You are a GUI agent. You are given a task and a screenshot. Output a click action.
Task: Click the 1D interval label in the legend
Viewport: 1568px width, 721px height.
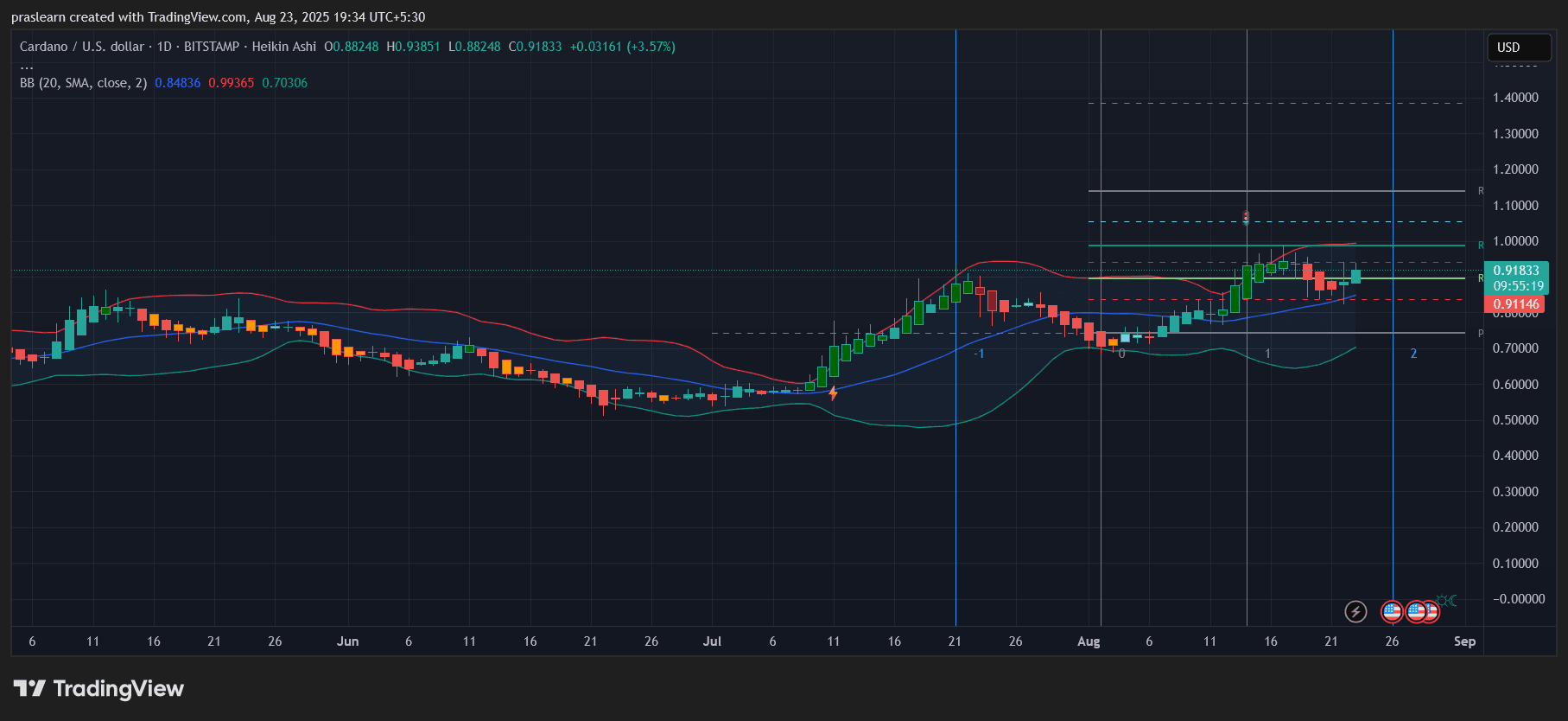pyautogui.click(x=164, y=47)
